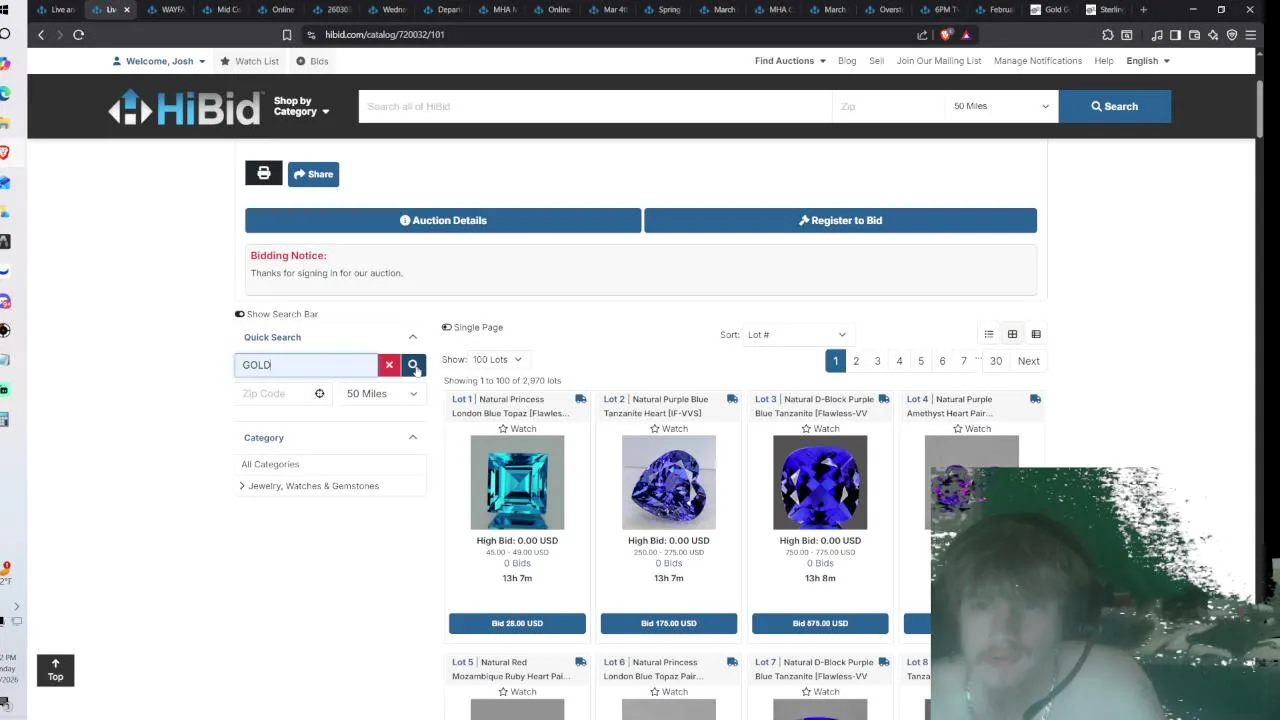The image size is (1280, 720).
Task: Open the Brave Shields lion icon
Action: (x=945, y=35)
